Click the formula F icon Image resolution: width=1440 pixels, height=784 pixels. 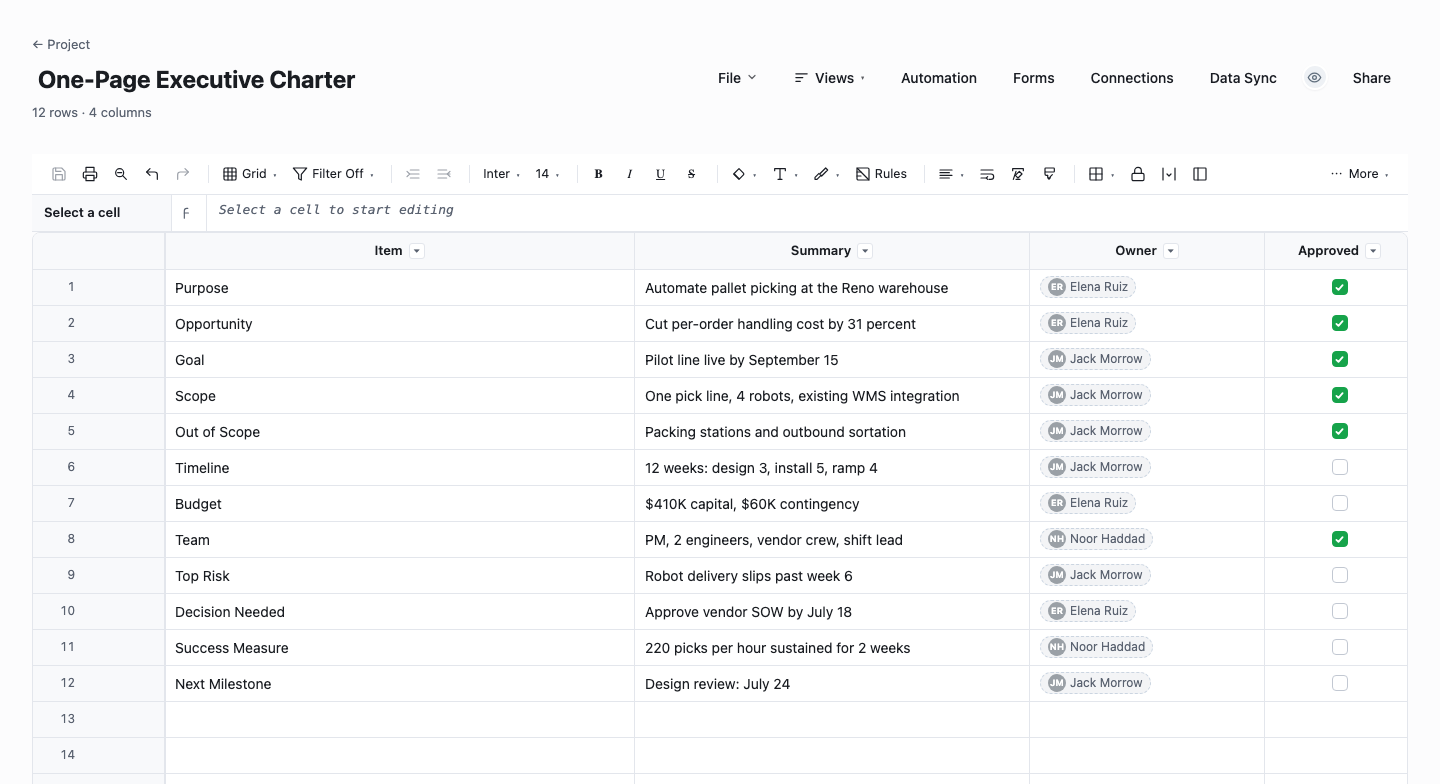(x=186, y=213)
